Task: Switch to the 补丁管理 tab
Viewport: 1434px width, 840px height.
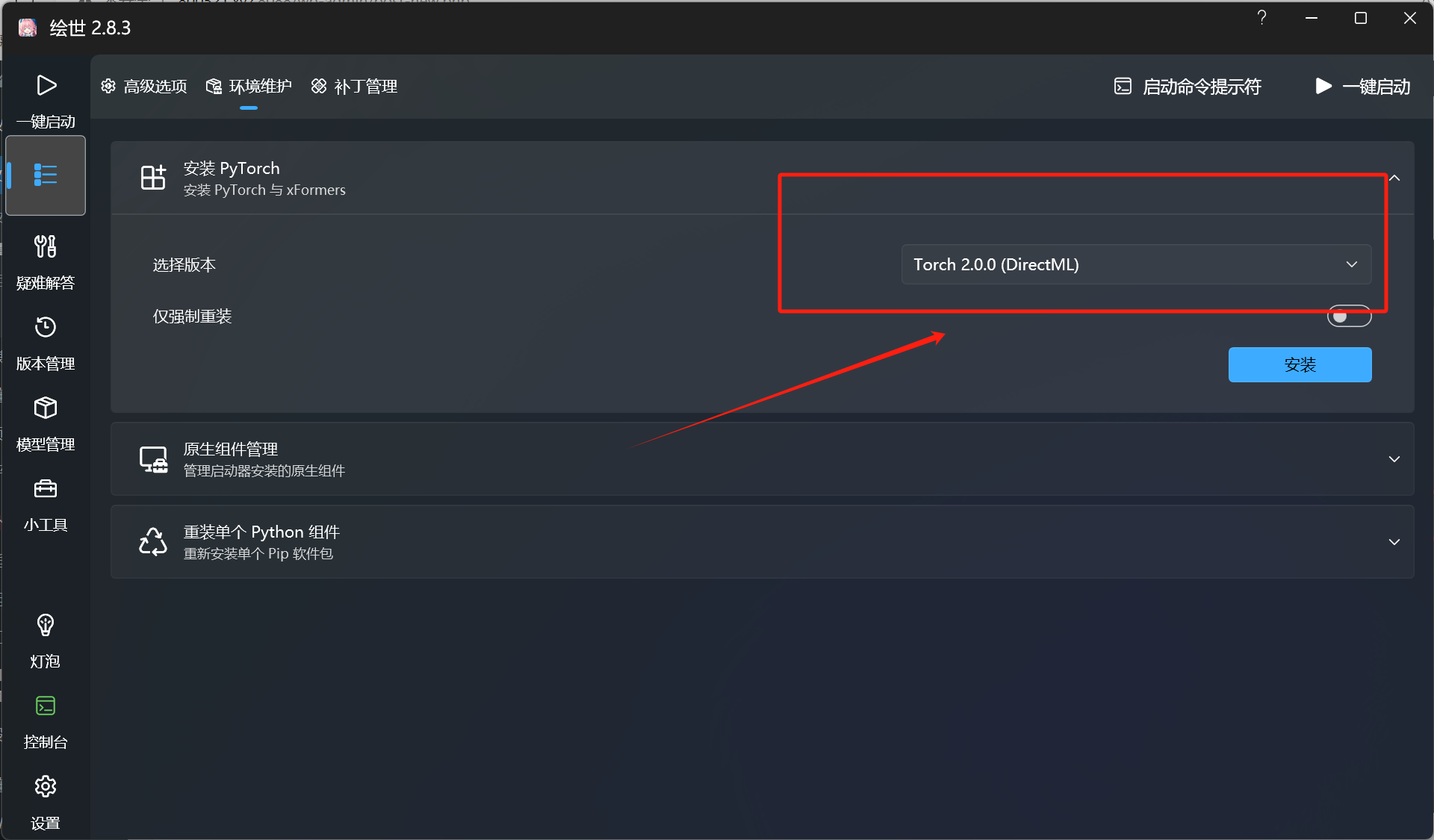Action: (355, 87)
